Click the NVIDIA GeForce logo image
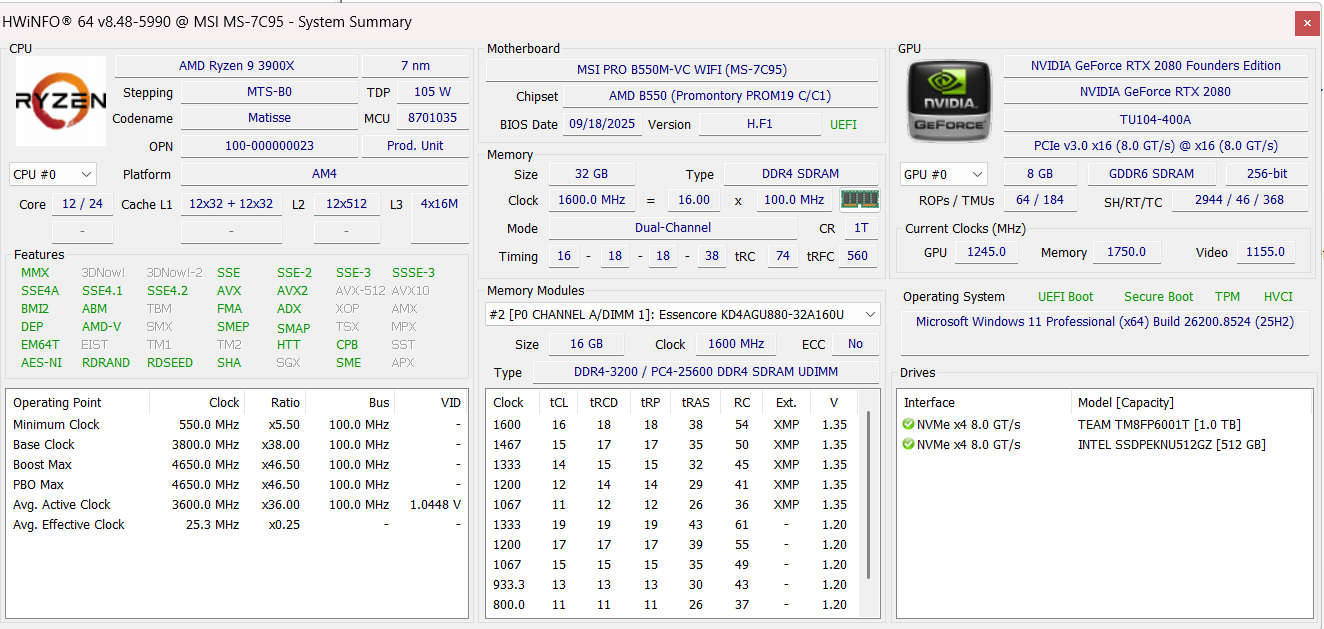 950,100
